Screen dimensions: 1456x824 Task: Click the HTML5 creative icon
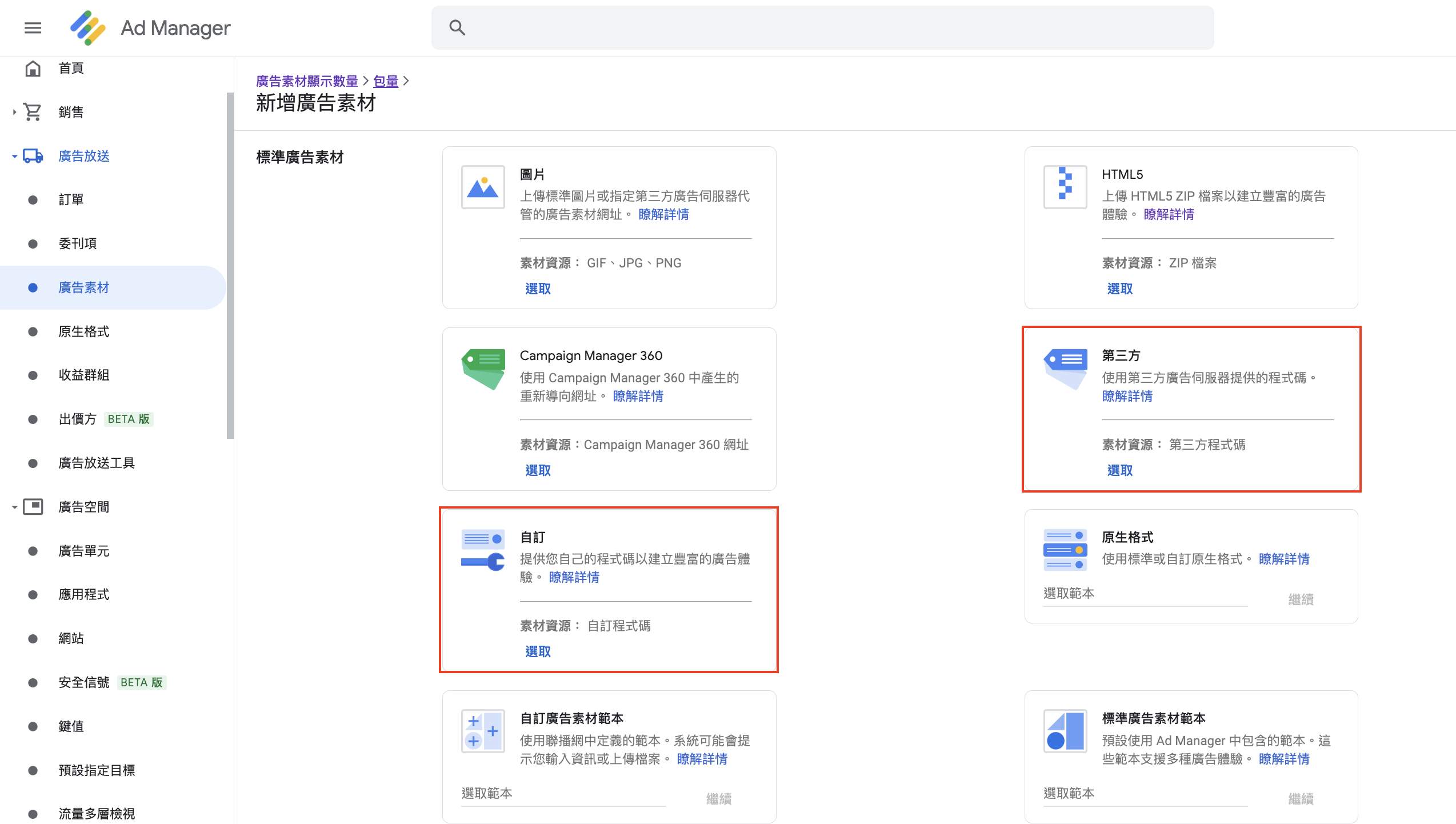1065,187
